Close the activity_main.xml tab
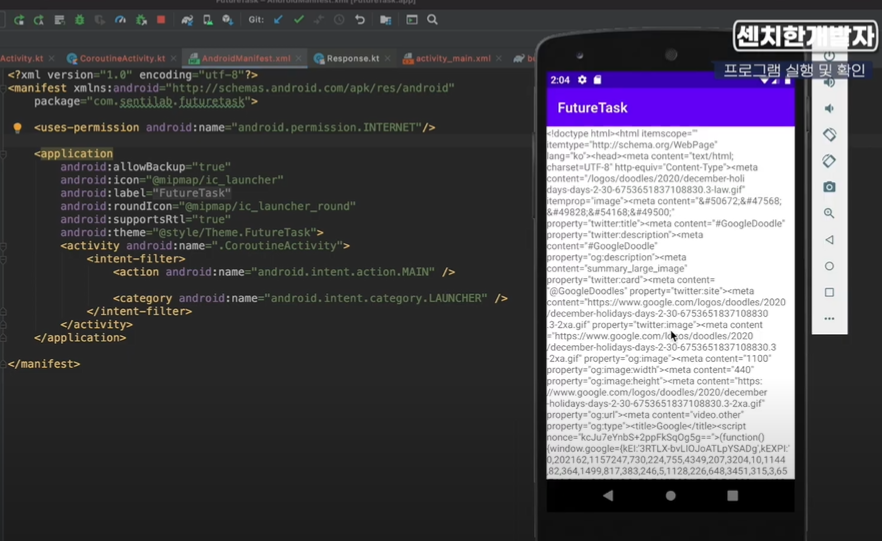Image resolution: width=882 pixels, height=541 pixels. [x=498, y=58]
